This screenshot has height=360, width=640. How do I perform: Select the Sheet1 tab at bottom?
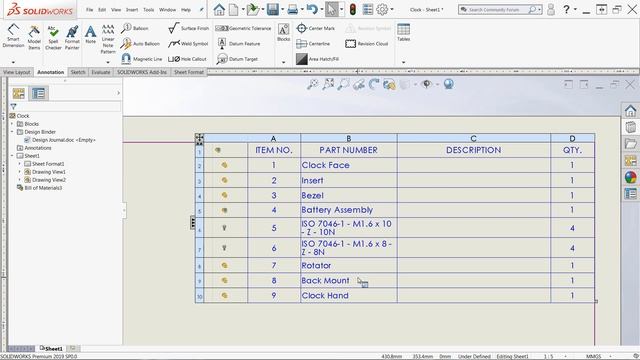tap(51, 349)
